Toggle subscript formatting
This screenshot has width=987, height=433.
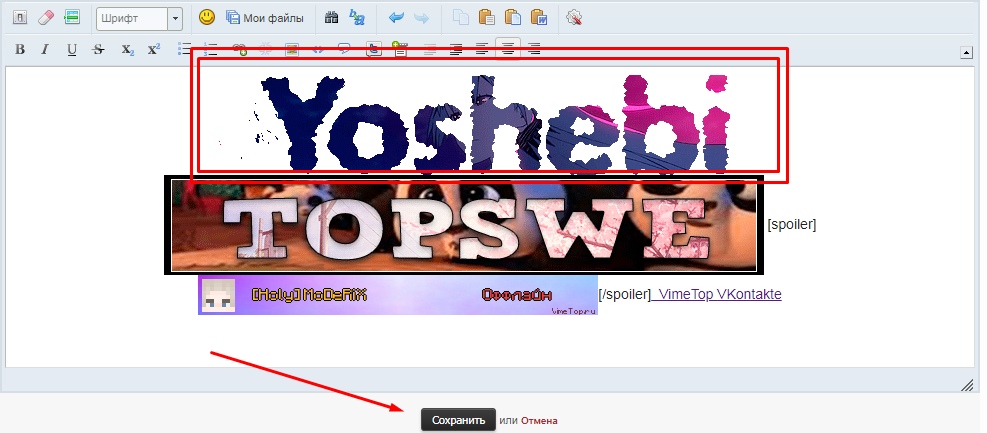[128, 49]
